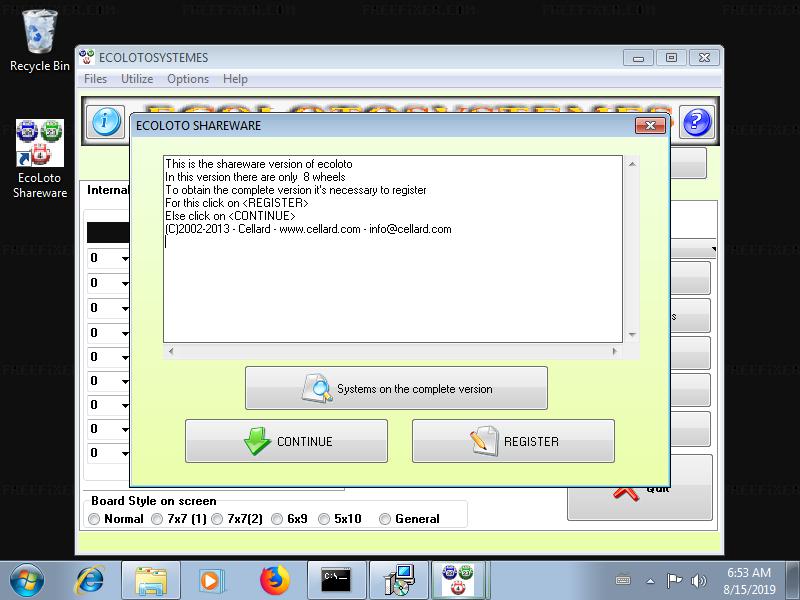Click the blue info icon in ECOLOTOSYSTEMES

click(106, 121)
